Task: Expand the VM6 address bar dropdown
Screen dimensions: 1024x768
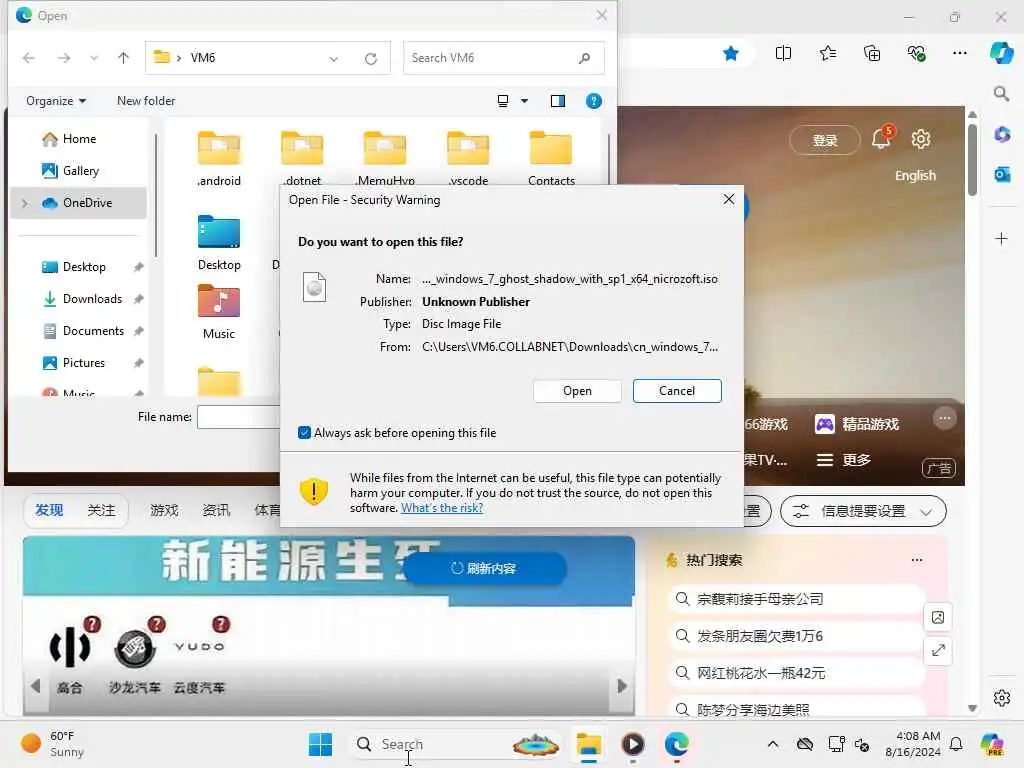Action: (334, 59)
